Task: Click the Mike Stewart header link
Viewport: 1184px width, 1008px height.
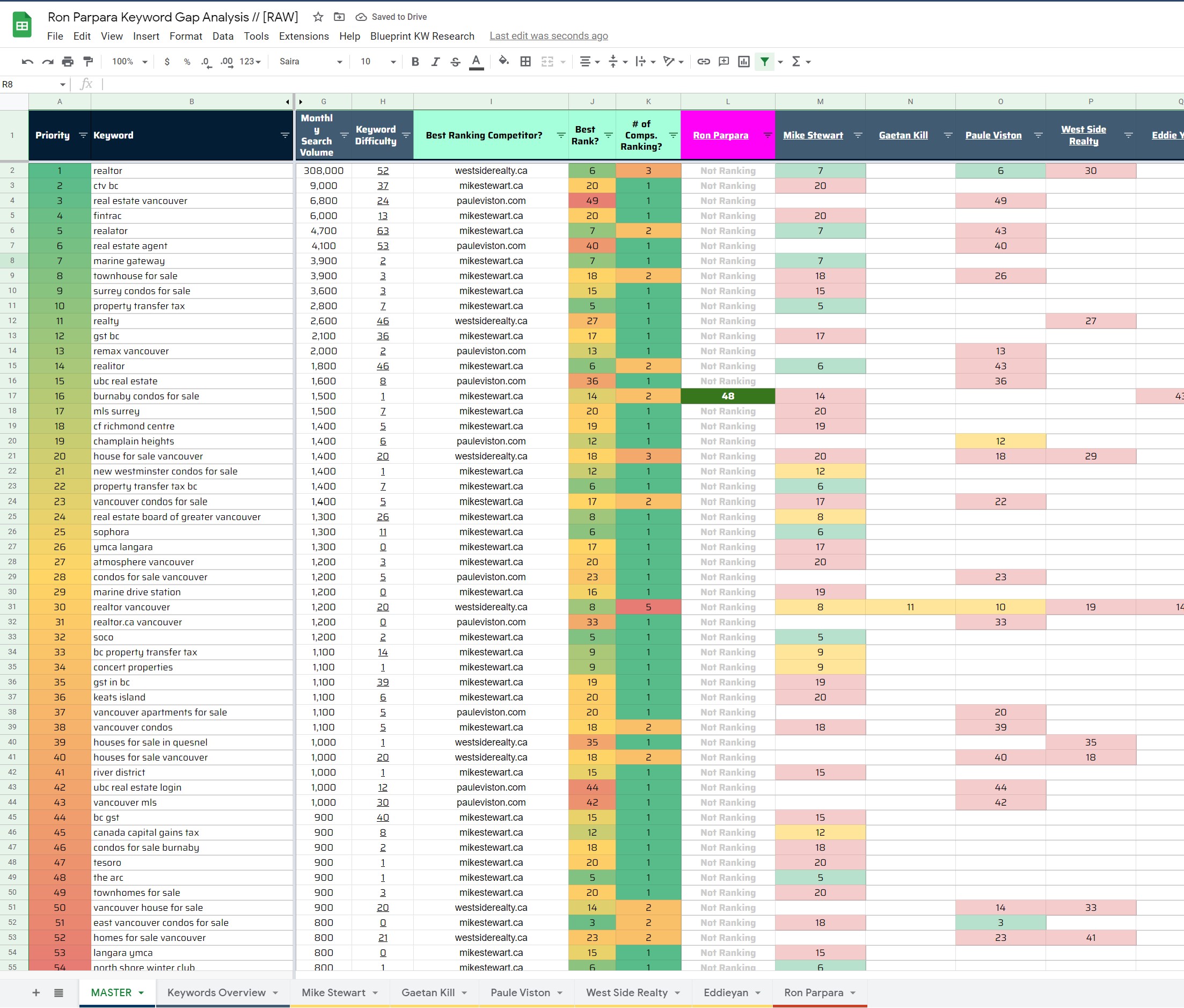Action: point(813,135)
